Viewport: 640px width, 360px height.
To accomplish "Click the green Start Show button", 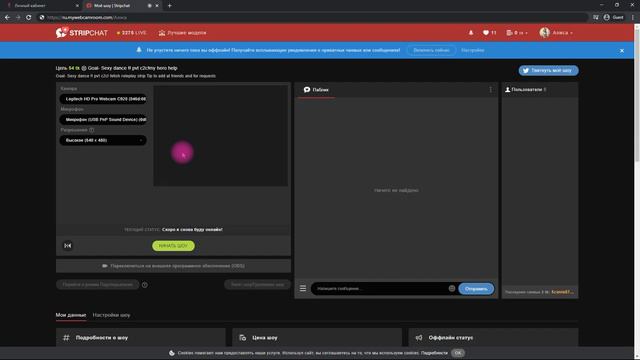I will pyautogui.click(x=173, y=246).
